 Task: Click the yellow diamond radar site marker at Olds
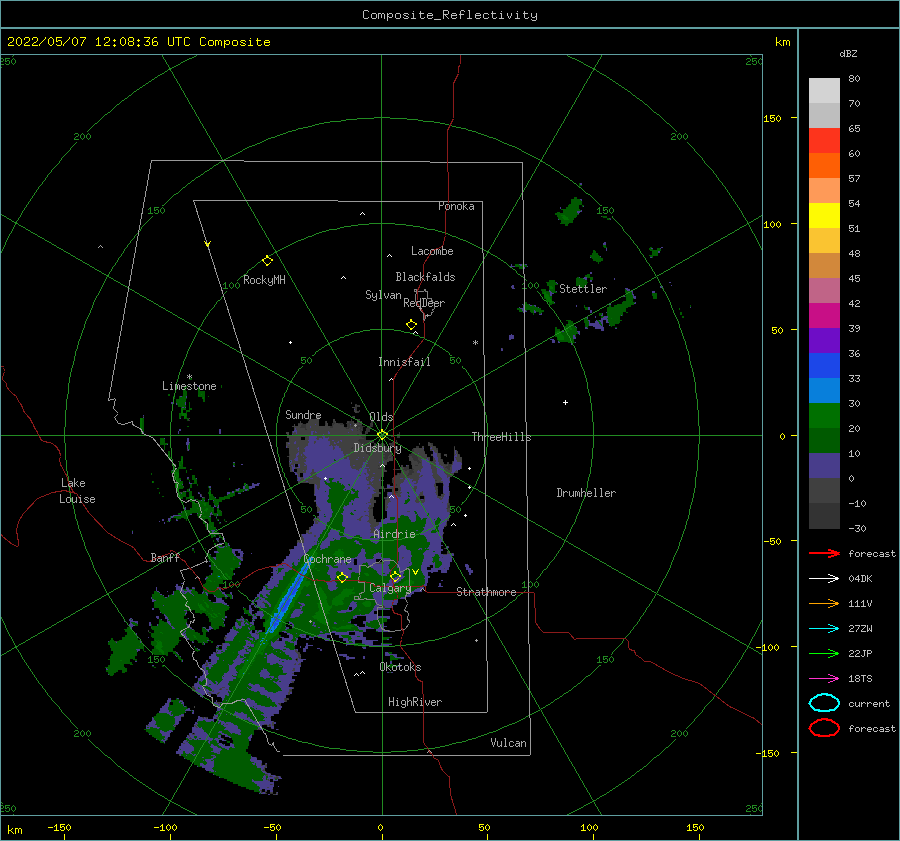point(382,435)
